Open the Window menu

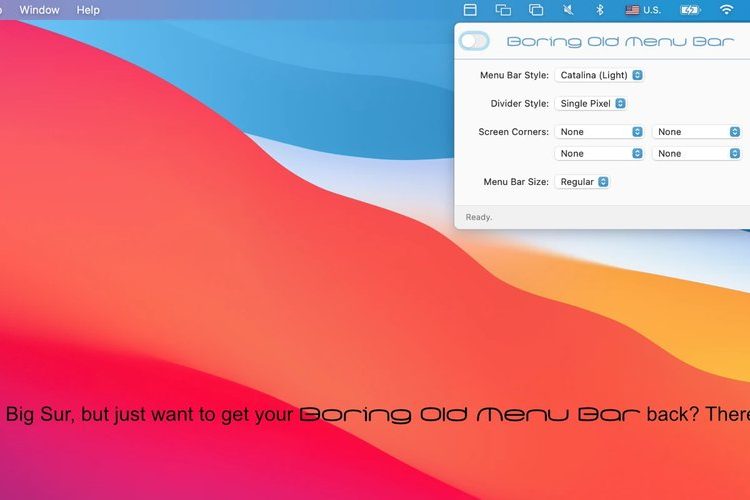click(40, 10)
